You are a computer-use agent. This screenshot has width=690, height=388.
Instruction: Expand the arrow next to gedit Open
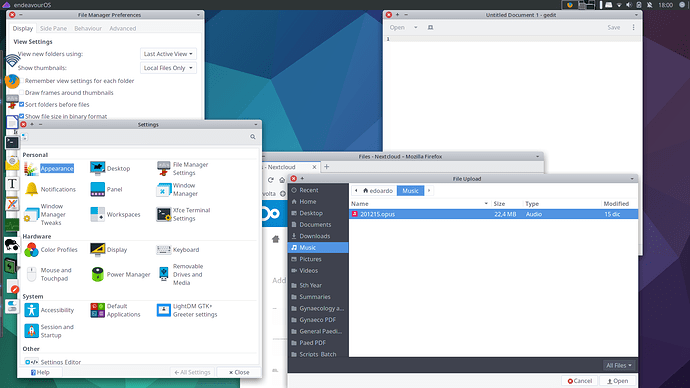[x=415, y=27]
